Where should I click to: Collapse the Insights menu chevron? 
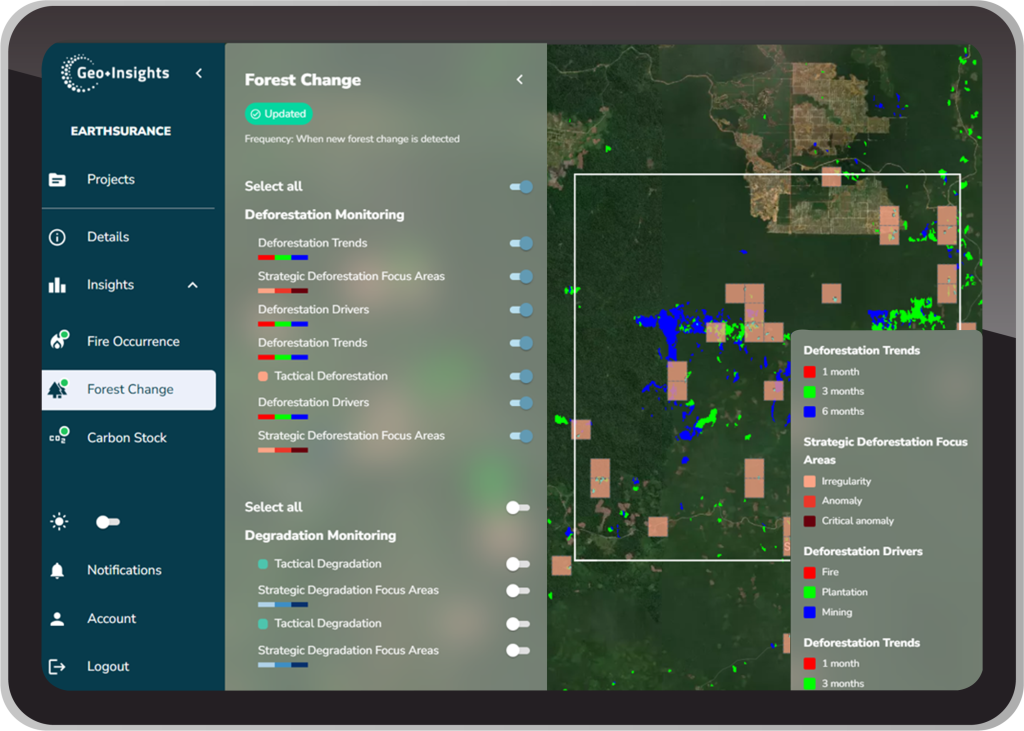193,285
